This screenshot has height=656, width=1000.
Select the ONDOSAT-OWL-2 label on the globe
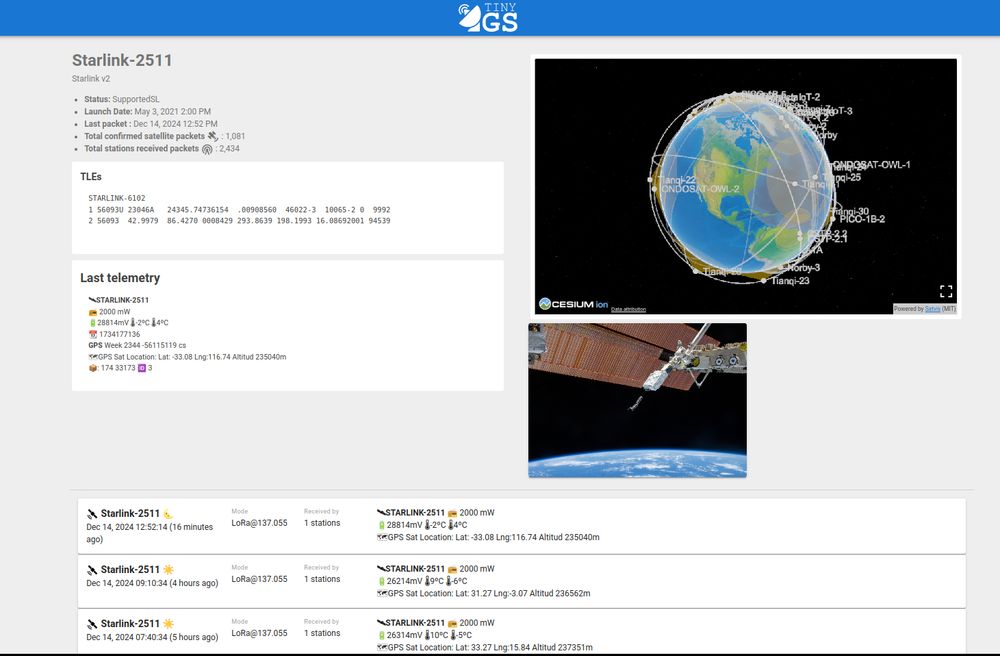[700, 189]
